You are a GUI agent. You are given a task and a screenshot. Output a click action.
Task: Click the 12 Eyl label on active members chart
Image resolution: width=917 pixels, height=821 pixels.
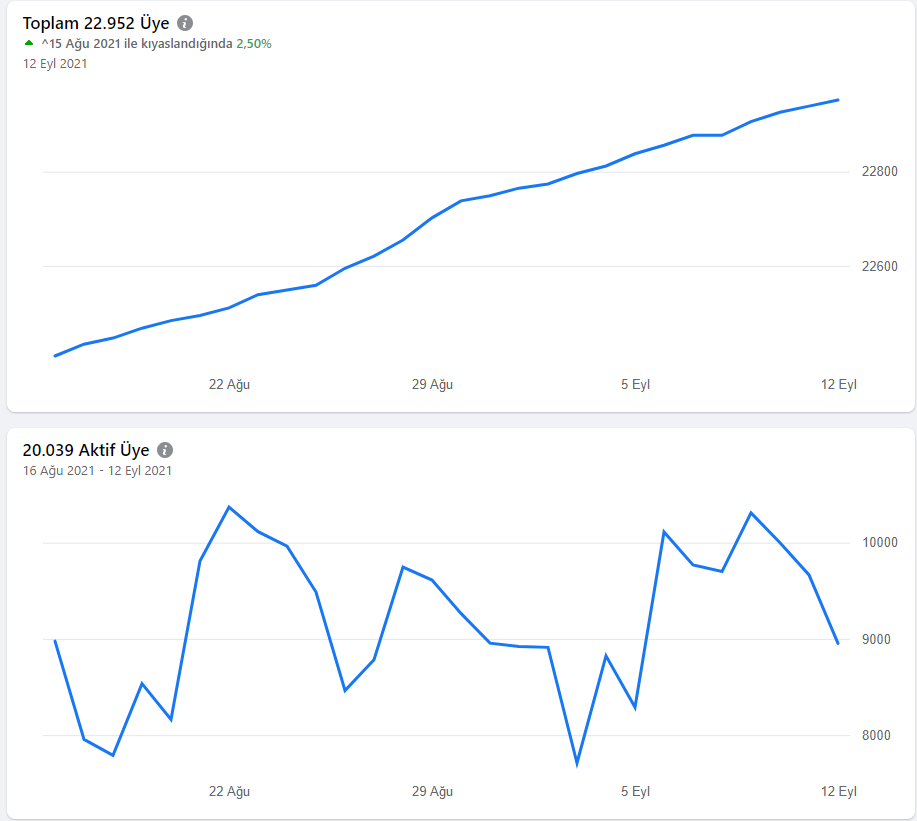point(839,792)
